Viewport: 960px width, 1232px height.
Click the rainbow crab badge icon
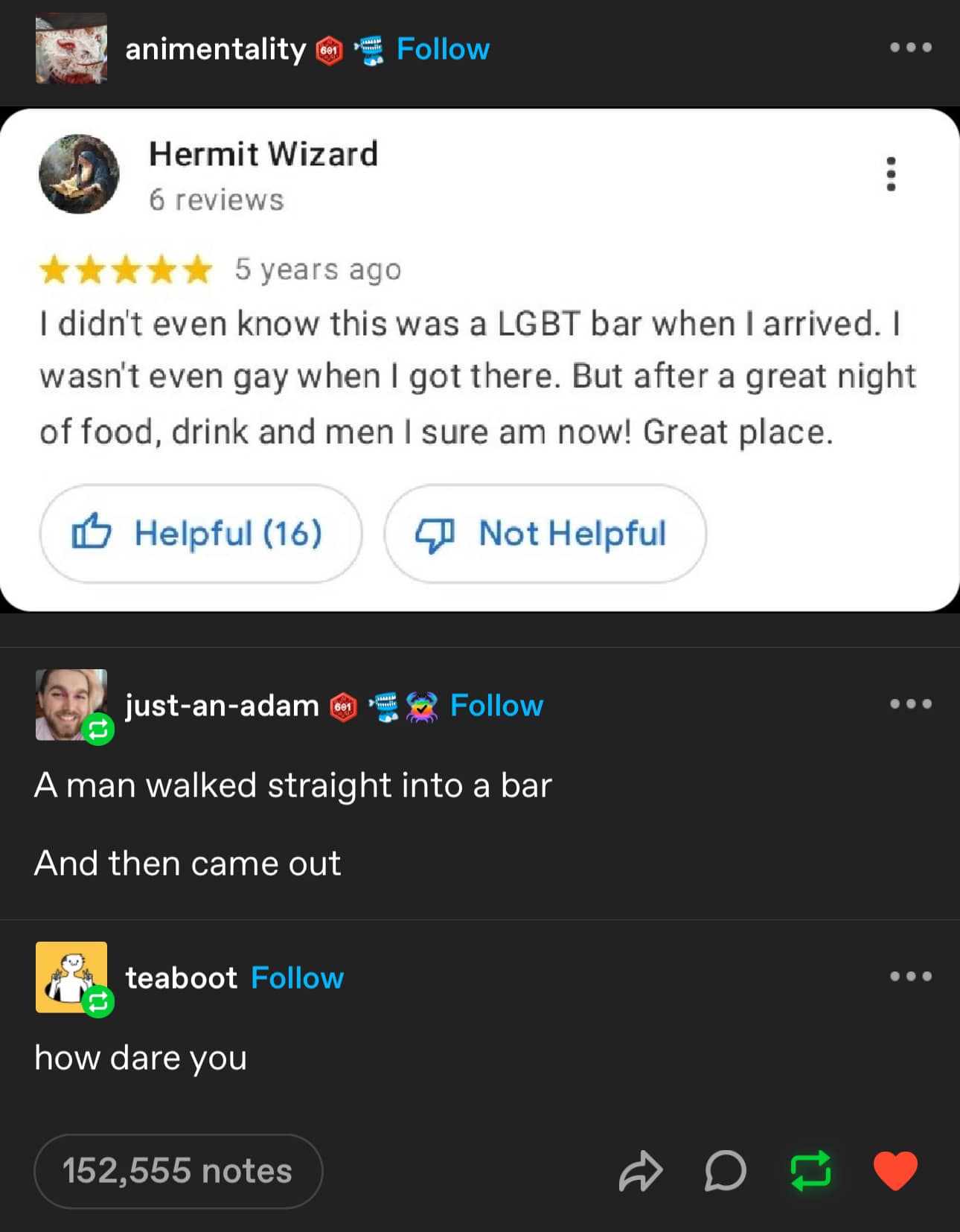[422, 707]
